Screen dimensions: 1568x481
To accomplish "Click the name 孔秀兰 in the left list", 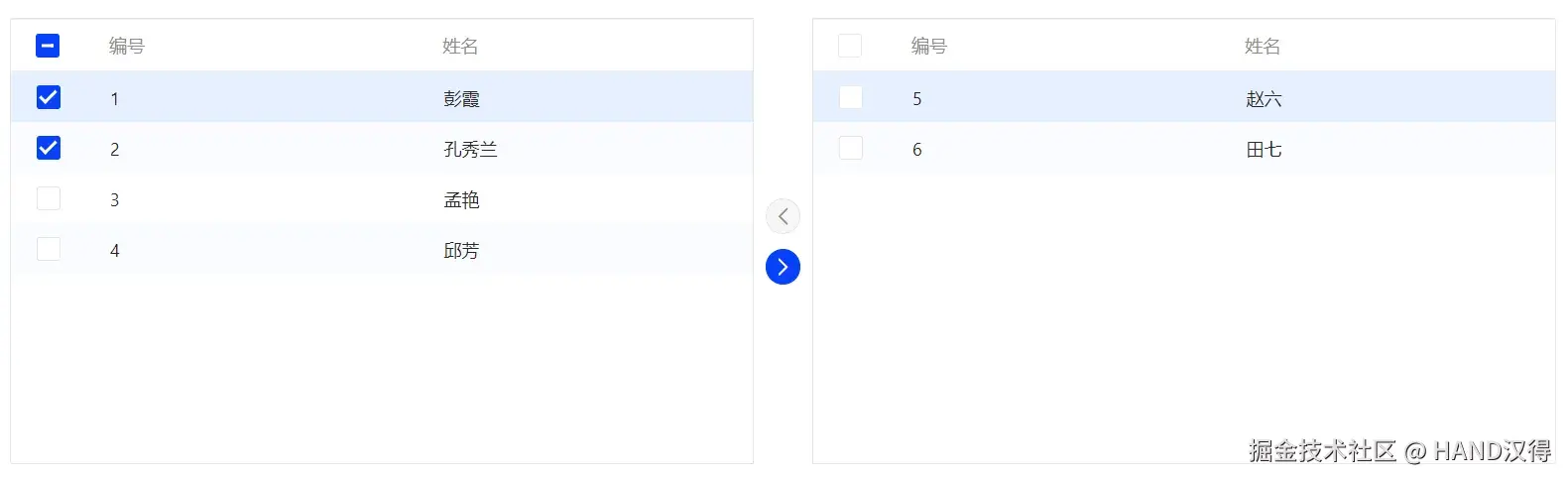I will [x=470, y=150].
